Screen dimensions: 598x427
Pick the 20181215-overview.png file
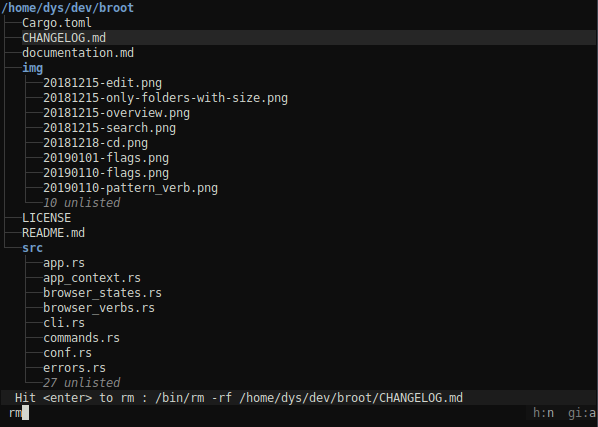coord(116,113)
